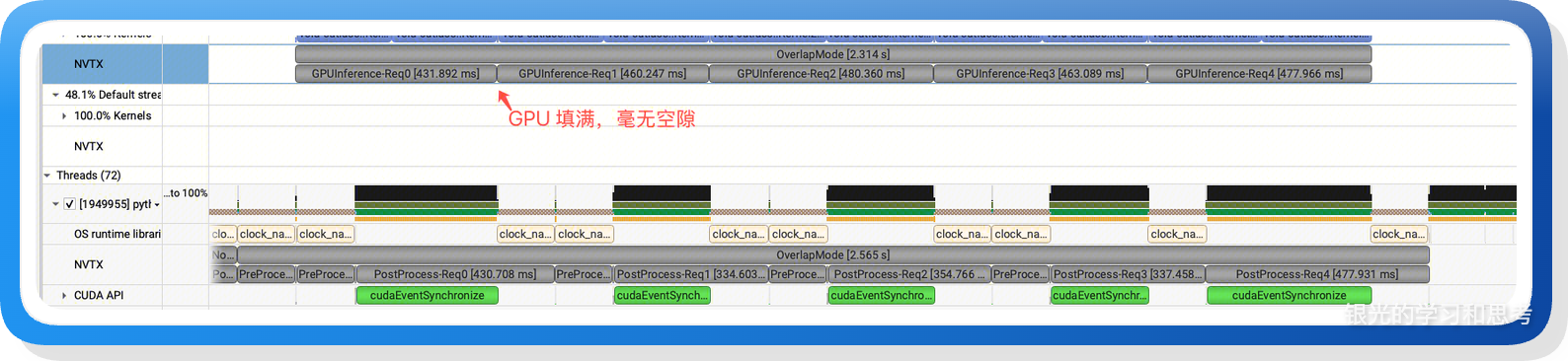Select PostProcess-Req0 [430.708 ms] range

pos(455,274)
